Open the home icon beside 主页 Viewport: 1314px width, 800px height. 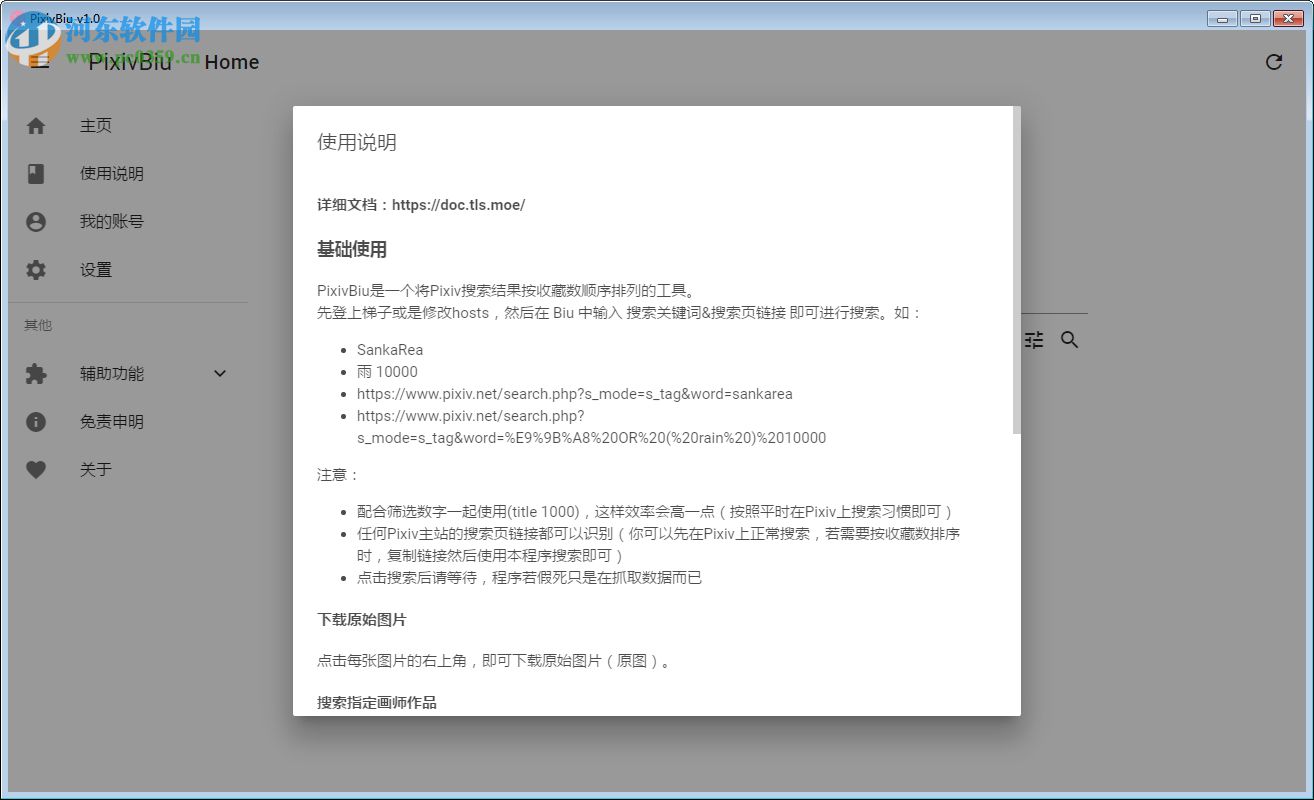coord(36,125)
